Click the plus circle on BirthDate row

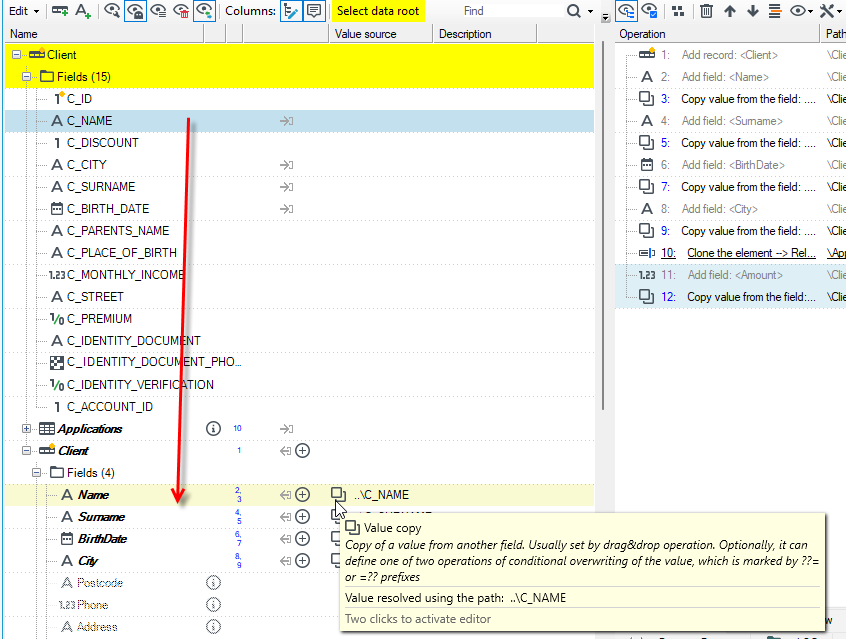[303, 539]
